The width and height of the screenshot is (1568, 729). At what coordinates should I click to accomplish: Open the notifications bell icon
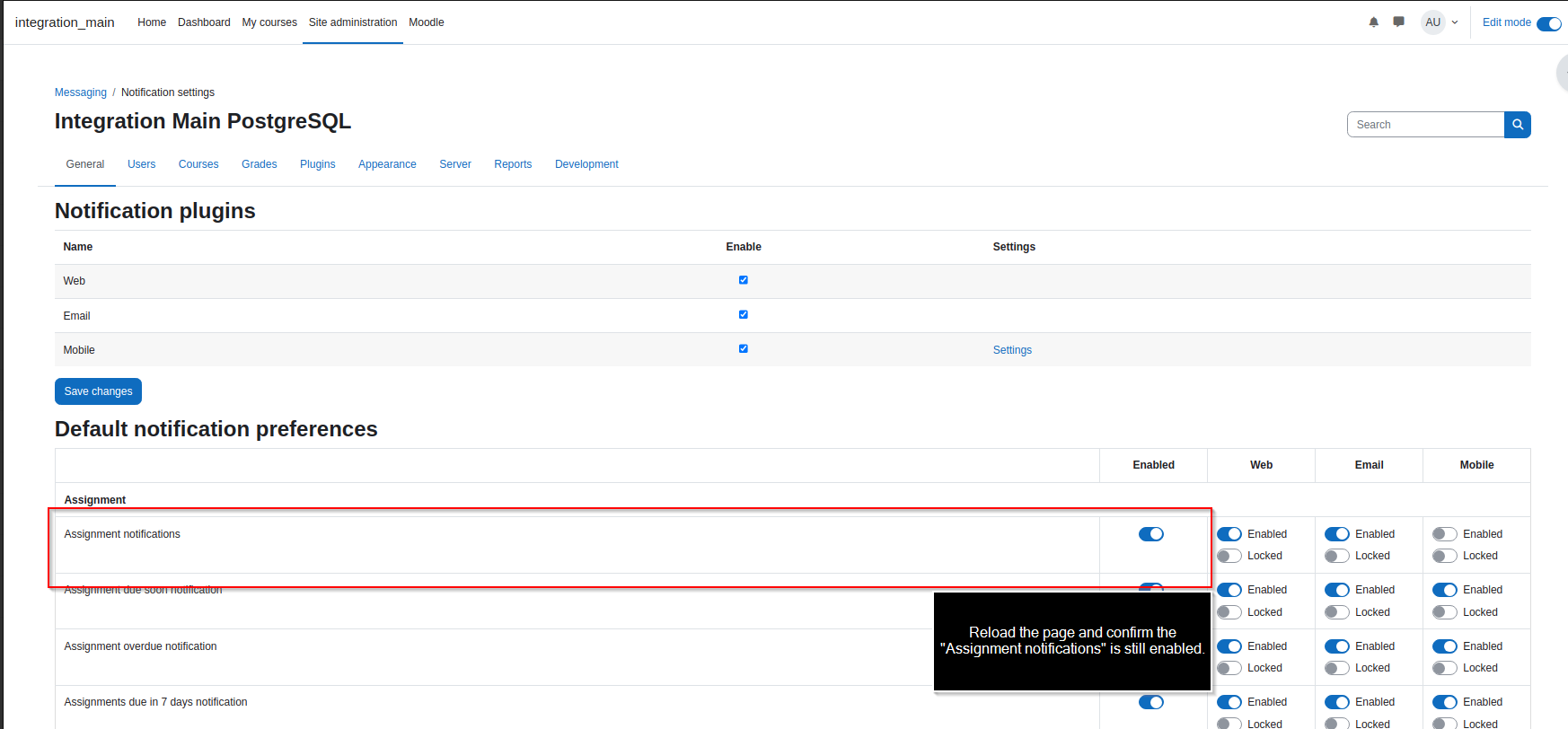[1373, 22]
